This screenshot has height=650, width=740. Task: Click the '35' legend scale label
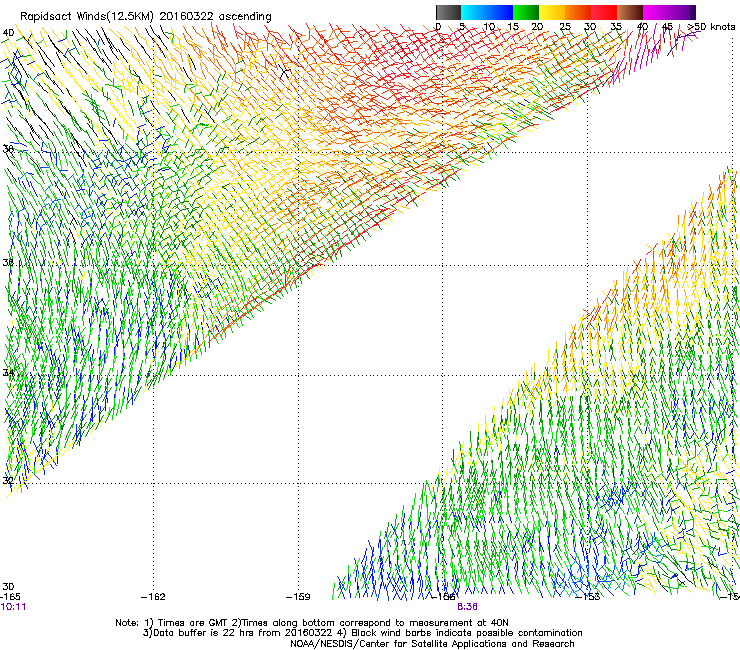click(x=616, y=27)
